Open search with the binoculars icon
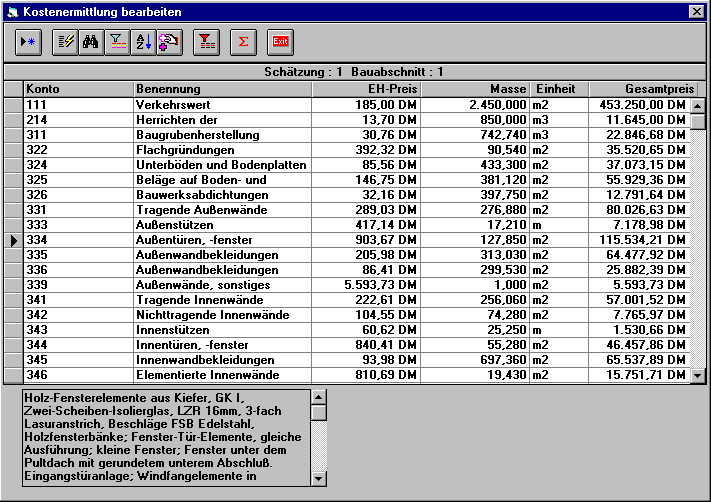 click(92, 42)
